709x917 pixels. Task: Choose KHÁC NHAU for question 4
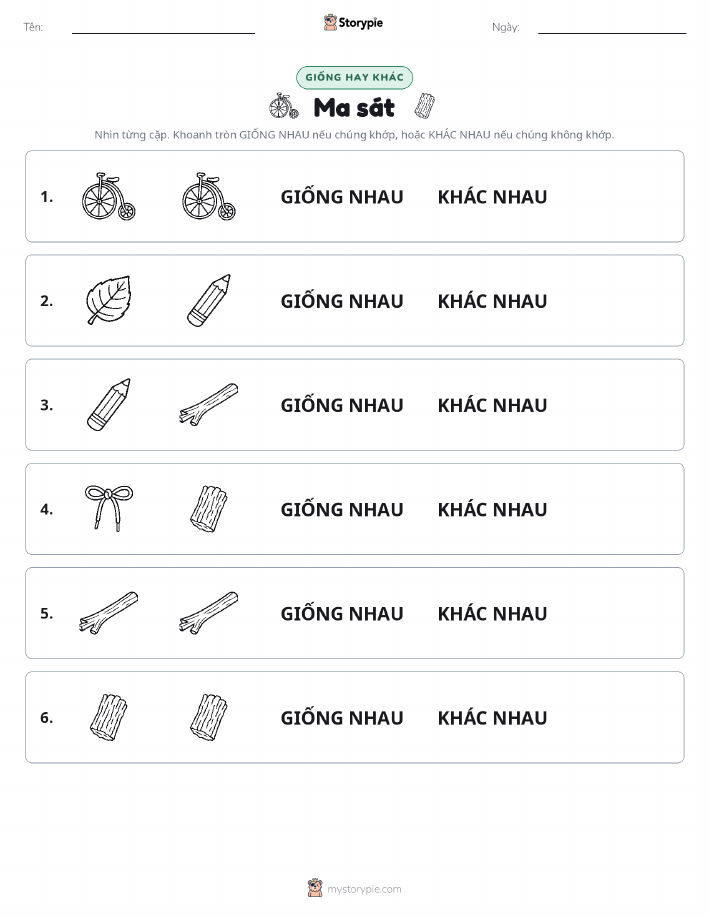(493, 509)
